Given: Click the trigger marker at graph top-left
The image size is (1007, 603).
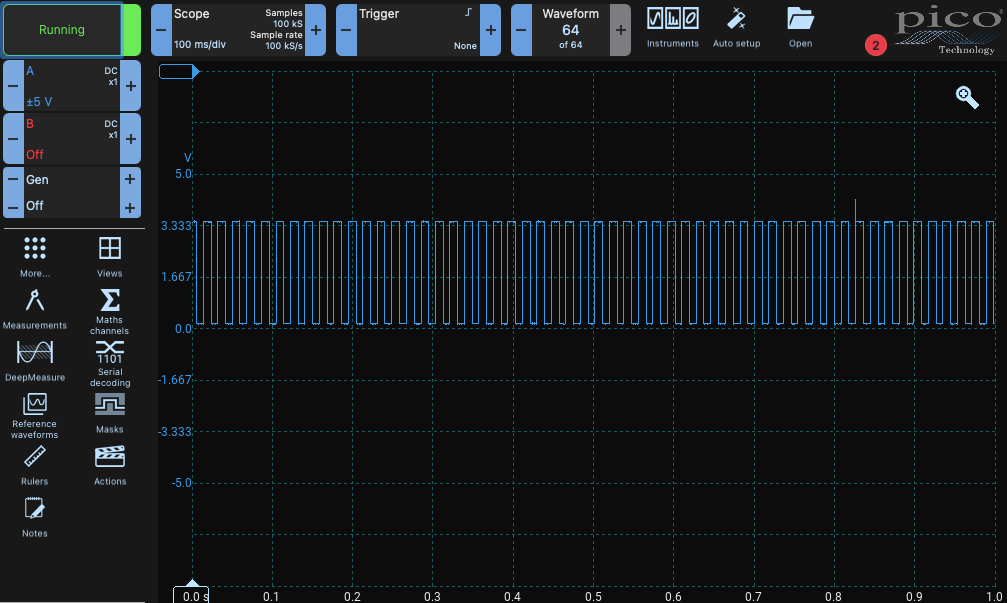Looking at the screenshot, I should pos(179,71).
